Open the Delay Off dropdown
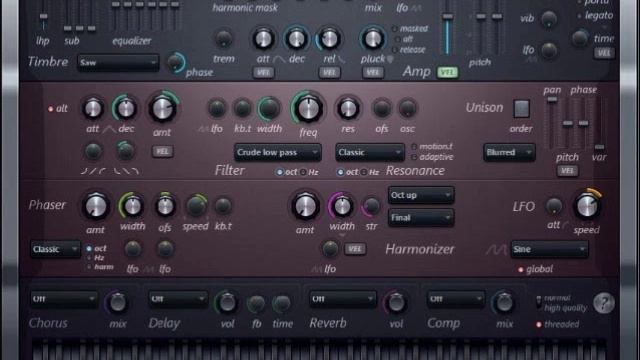 pos(178,299)
